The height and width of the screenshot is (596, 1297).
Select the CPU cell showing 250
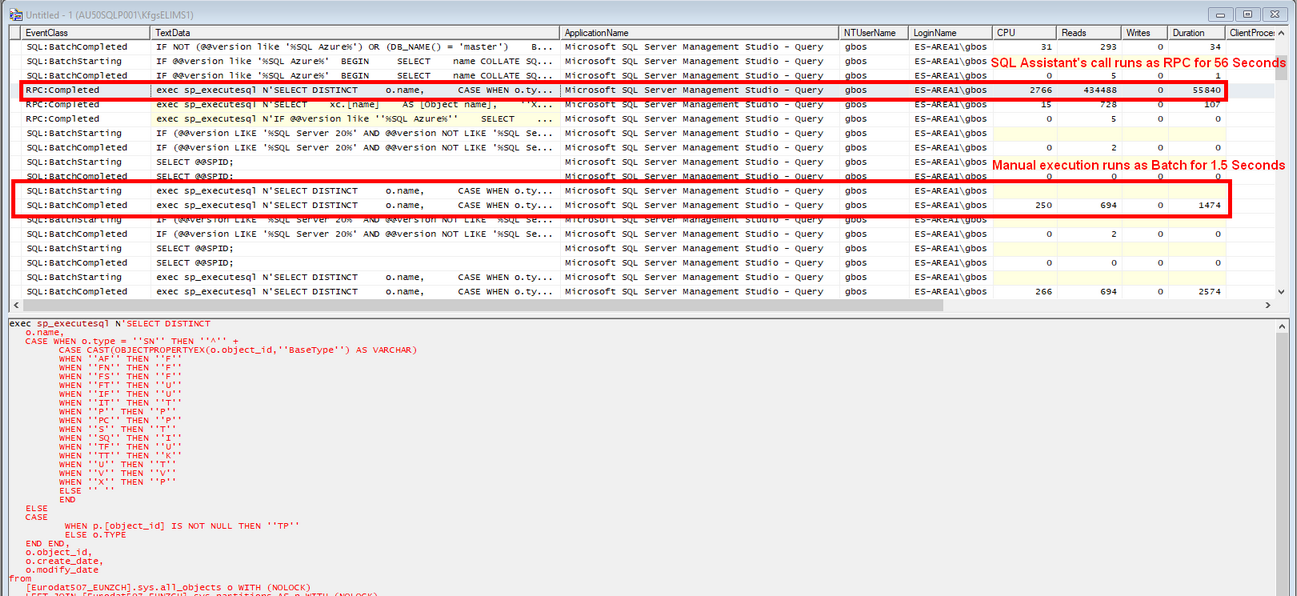pyautogui.click(x=1024, y=205)
